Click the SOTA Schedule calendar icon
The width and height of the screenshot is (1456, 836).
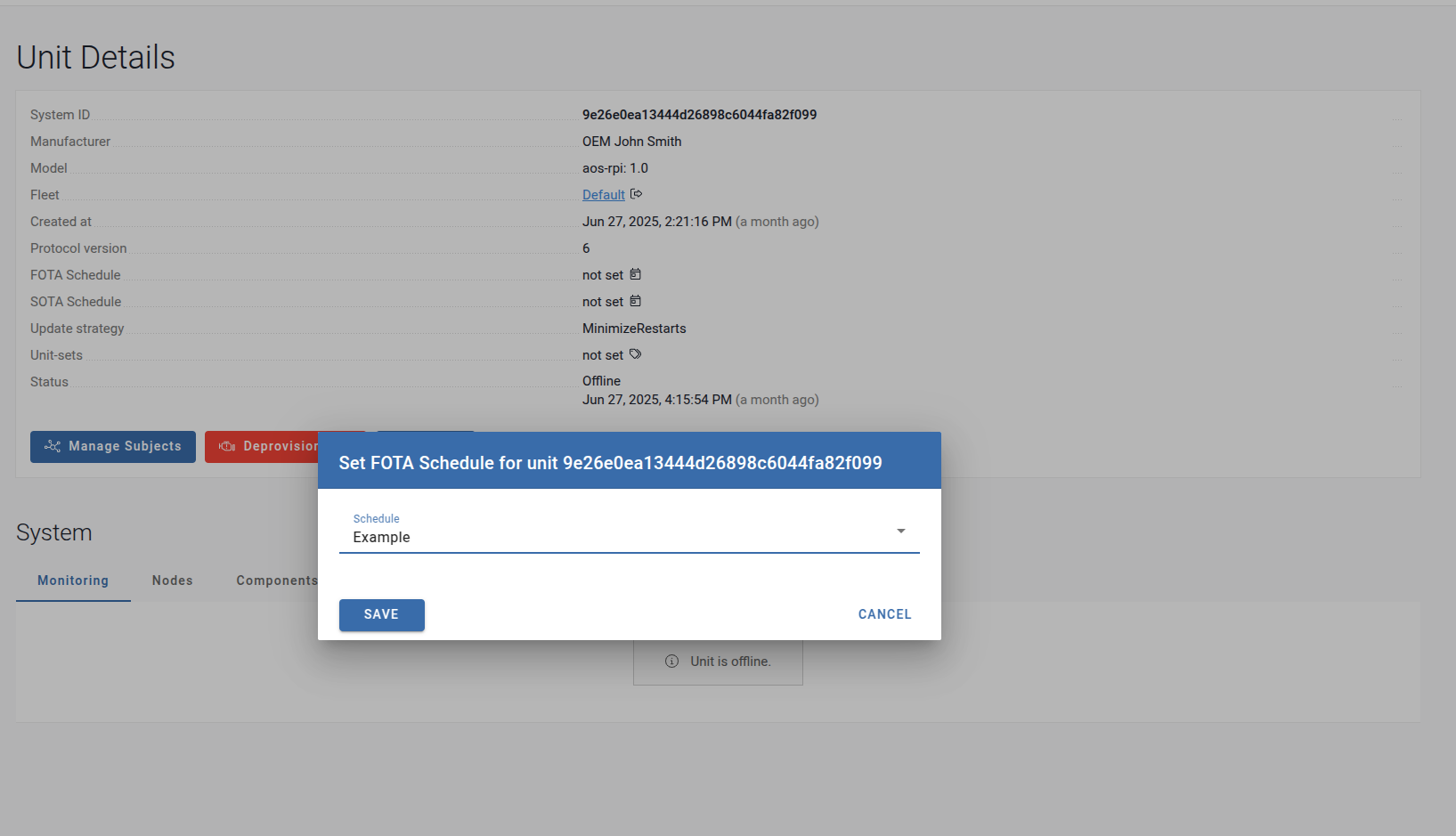(x=635, y=301)
